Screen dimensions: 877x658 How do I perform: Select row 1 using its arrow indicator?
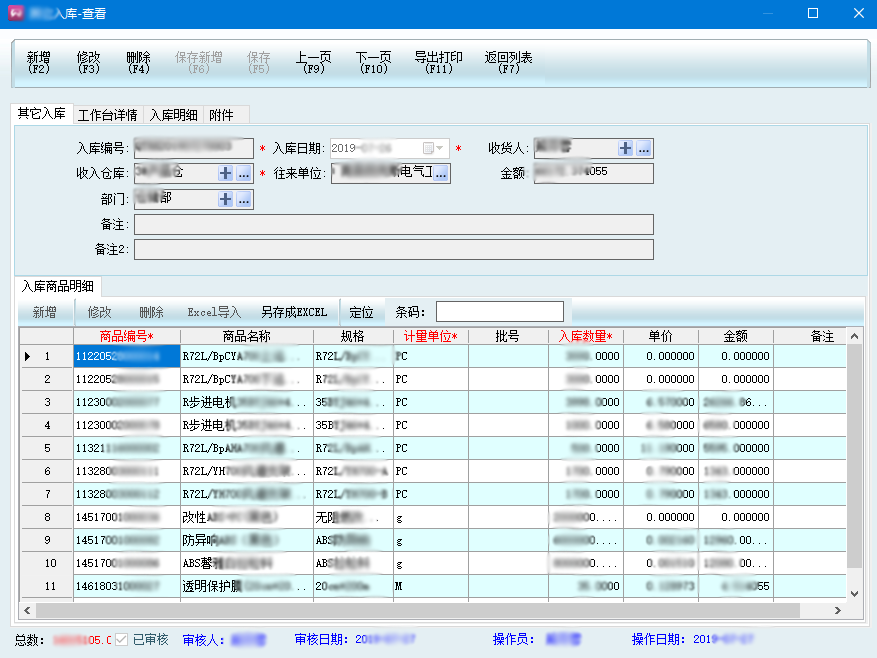point(27,356)
